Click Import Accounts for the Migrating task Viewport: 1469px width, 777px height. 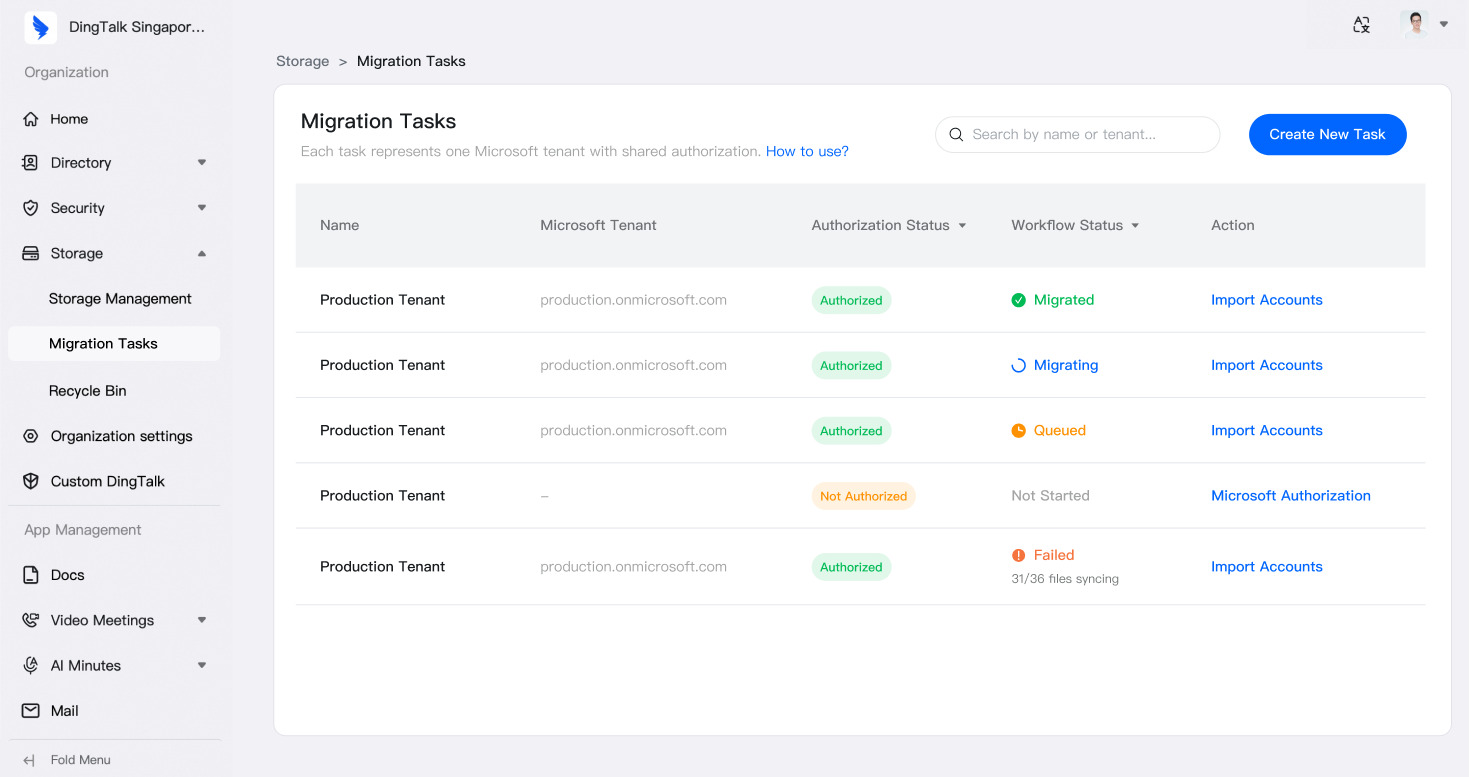click(1266, 365)
